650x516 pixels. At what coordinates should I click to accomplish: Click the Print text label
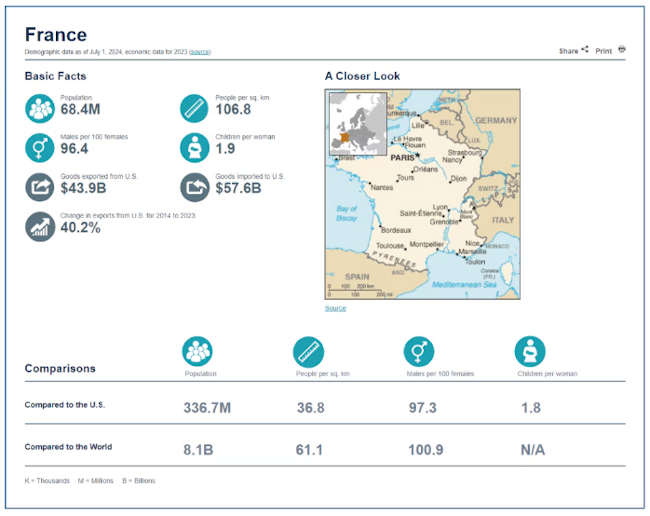pyautogui.click(x=604, y=50)
